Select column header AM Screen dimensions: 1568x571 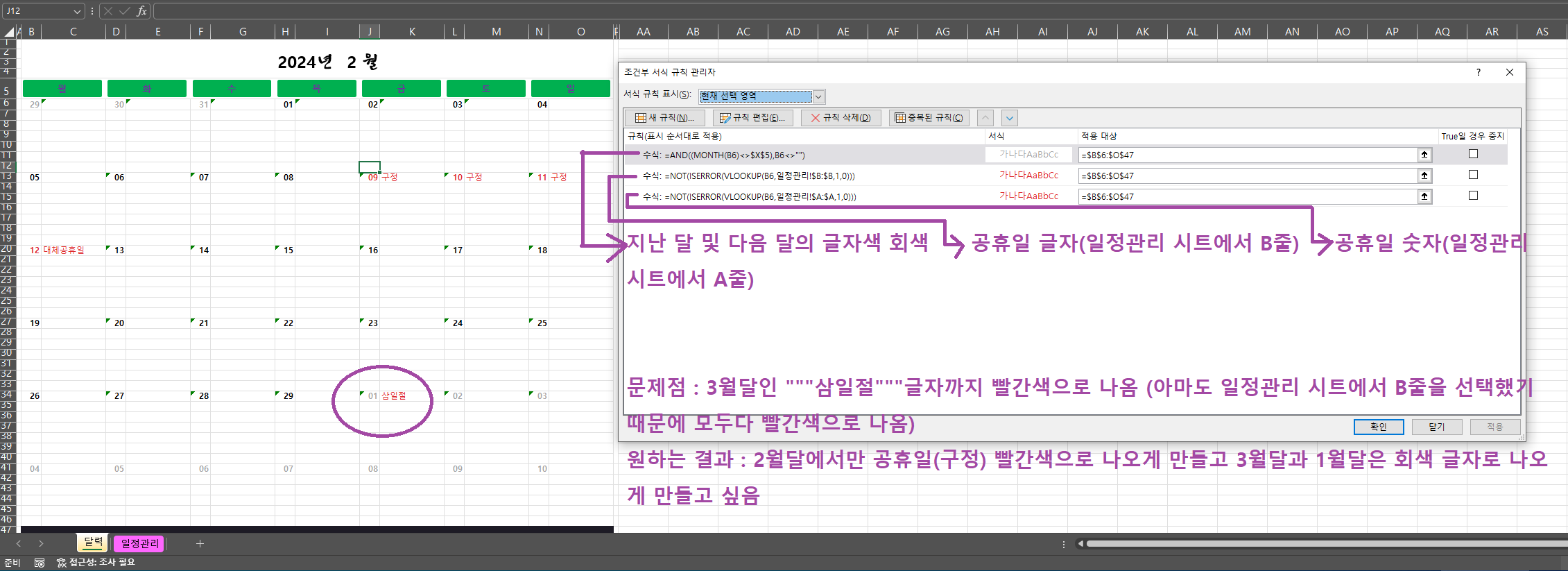tap(1242, 32)
